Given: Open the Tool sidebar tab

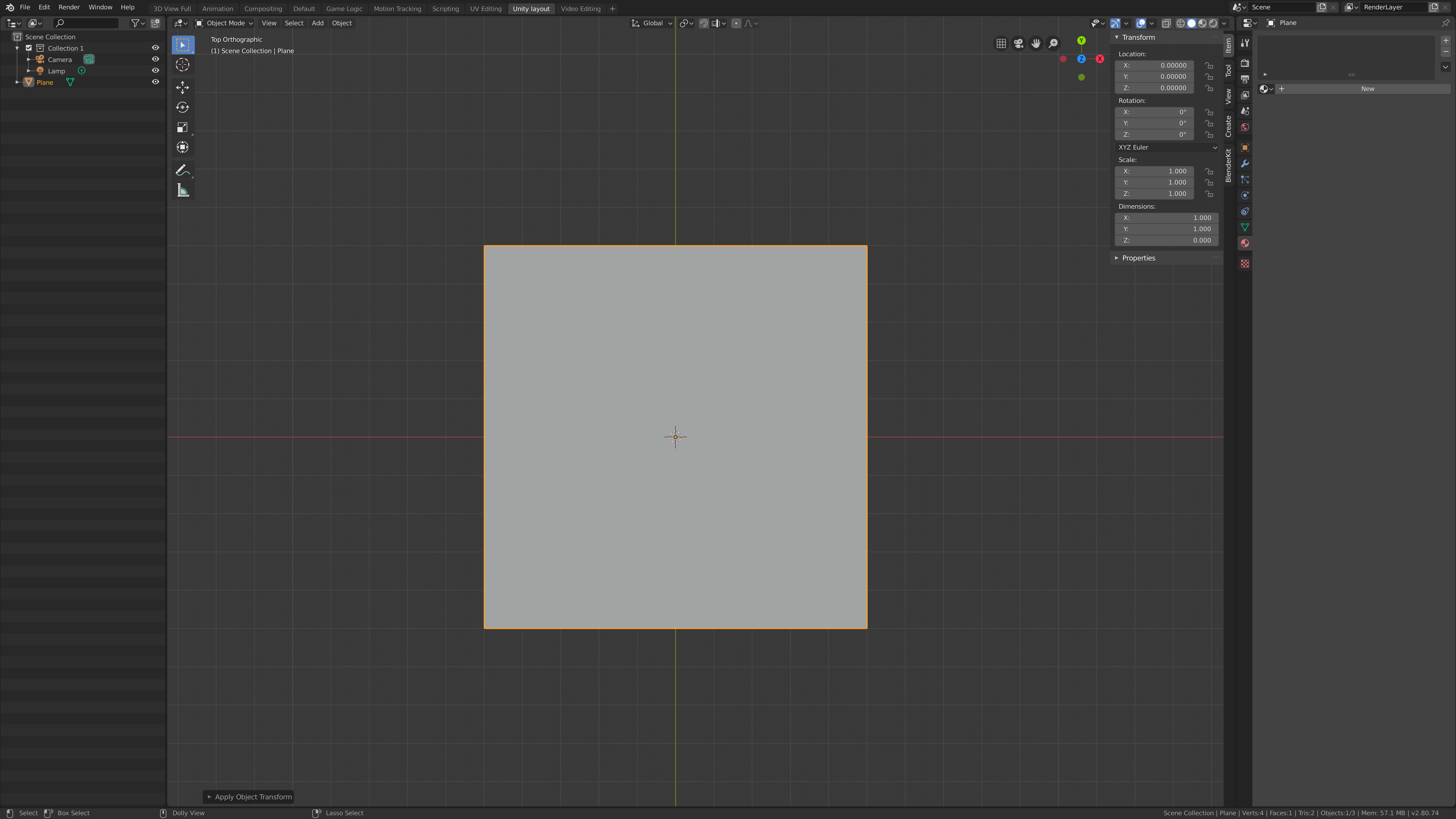Looking at the screenshot, I should [x=1228, y=71].
